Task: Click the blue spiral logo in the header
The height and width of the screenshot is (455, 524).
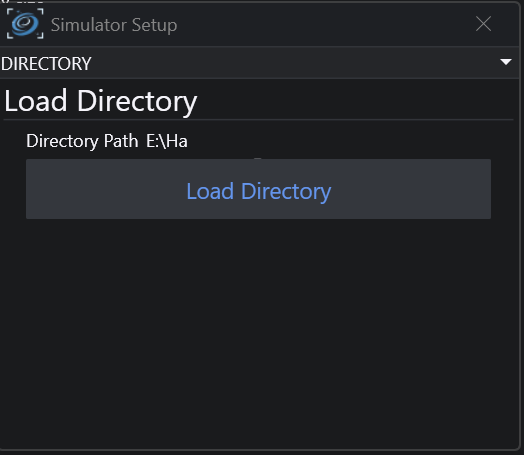Action: click(25, 24)
